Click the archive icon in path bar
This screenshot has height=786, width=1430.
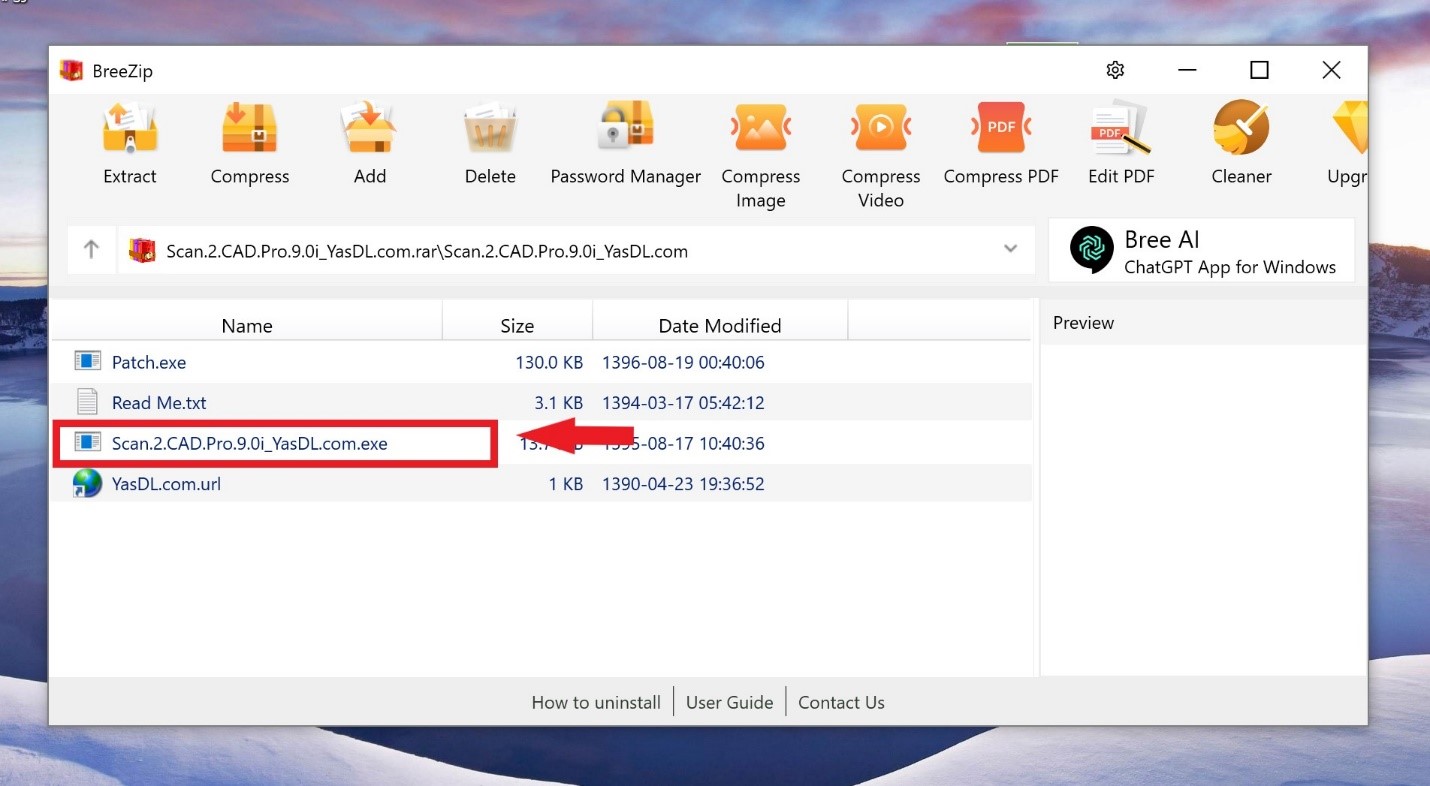pos(143,250)
